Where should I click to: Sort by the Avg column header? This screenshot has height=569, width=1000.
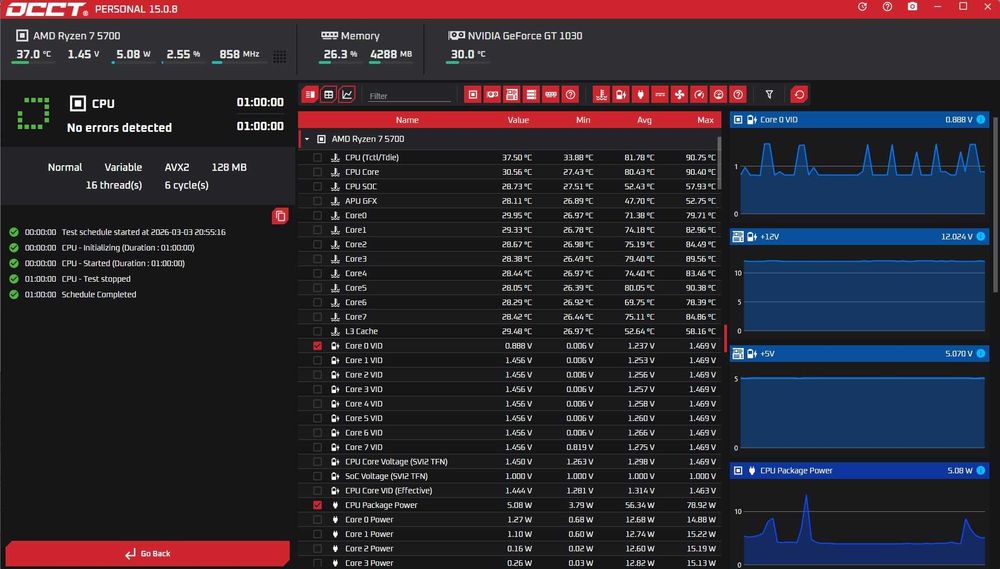(x=644, y=120)
